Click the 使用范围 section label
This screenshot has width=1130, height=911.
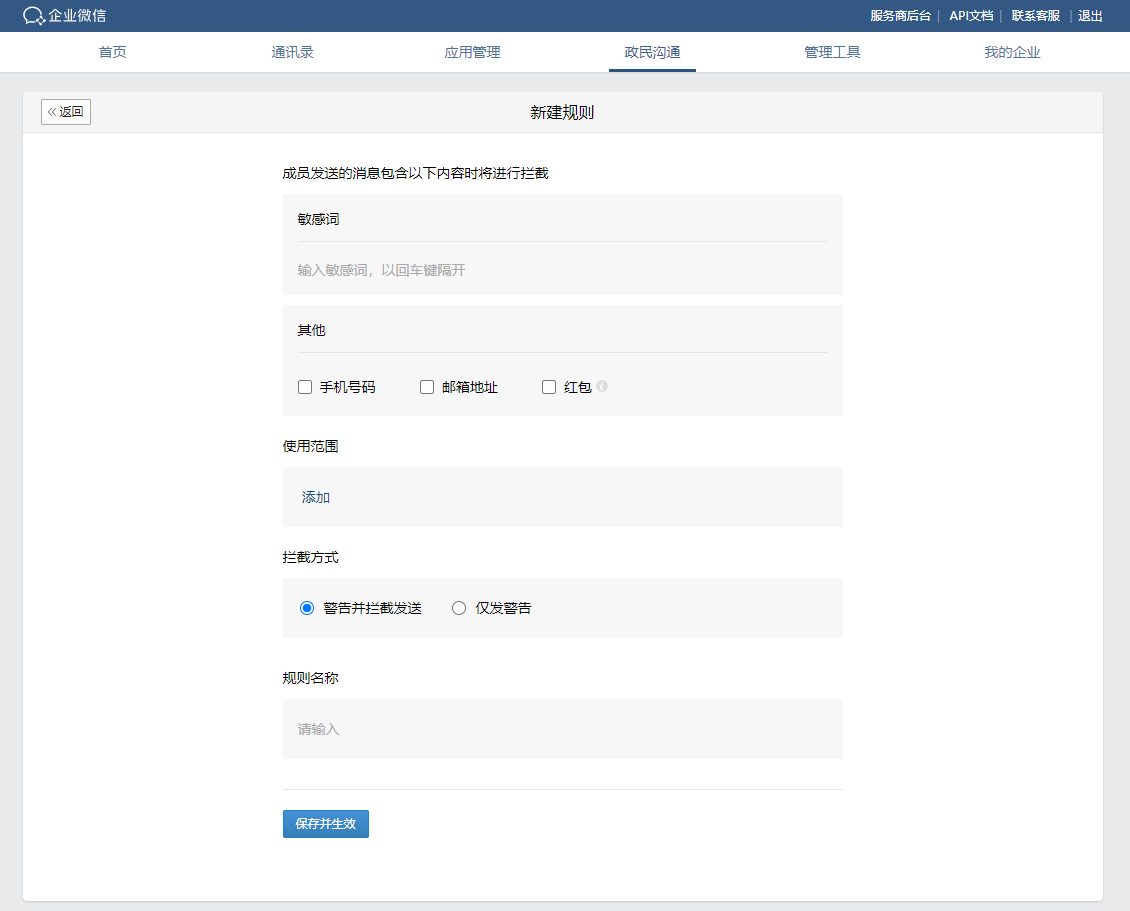[x=311, y=446]
